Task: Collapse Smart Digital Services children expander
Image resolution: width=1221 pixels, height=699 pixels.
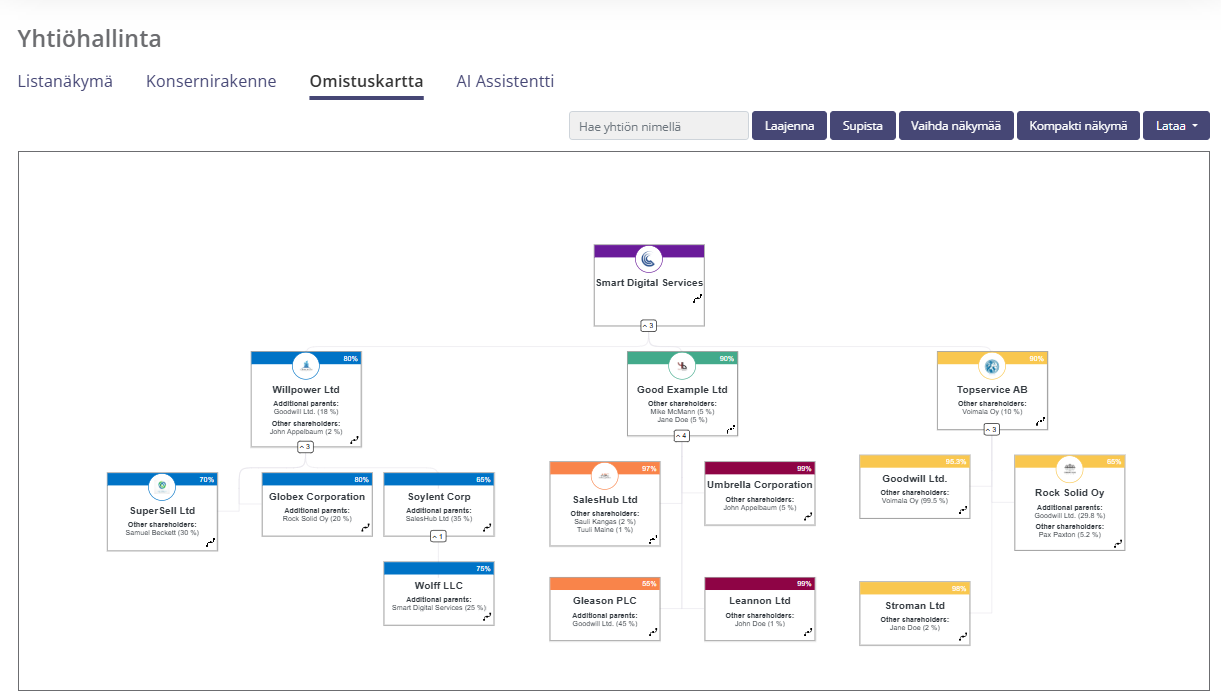Action: click(x=649, y=326)
